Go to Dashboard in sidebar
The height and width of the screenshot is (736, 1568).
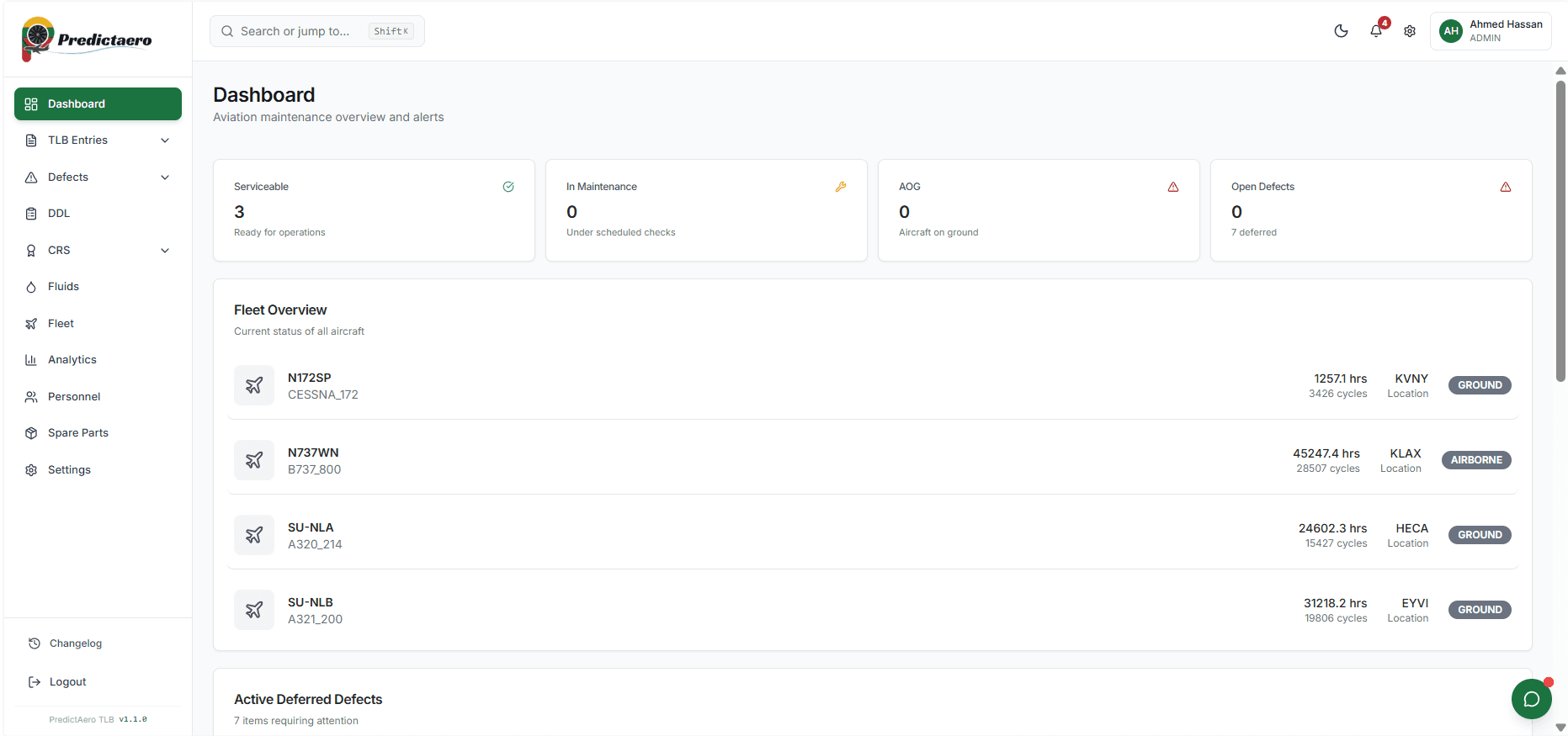pyautogui.click(x=98, y=103)
